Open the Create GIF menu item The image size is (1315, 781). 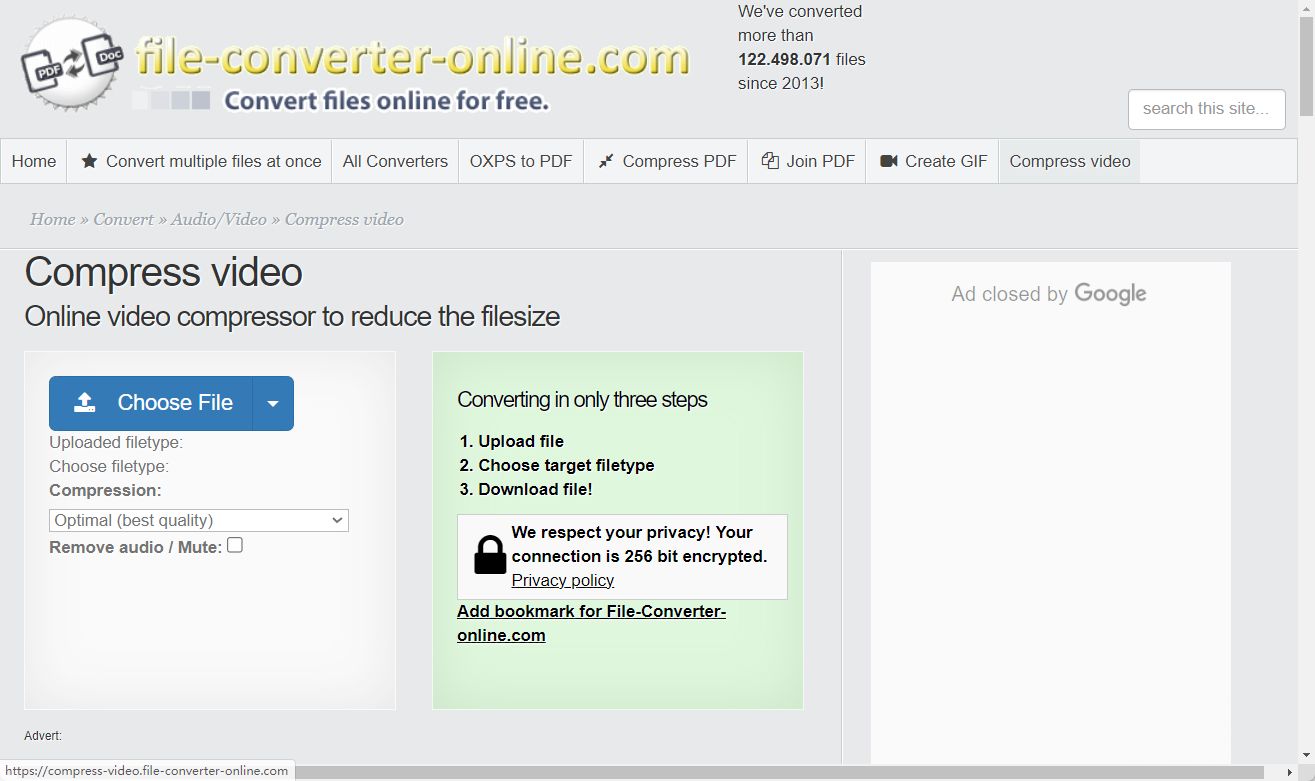coord(933,161)
